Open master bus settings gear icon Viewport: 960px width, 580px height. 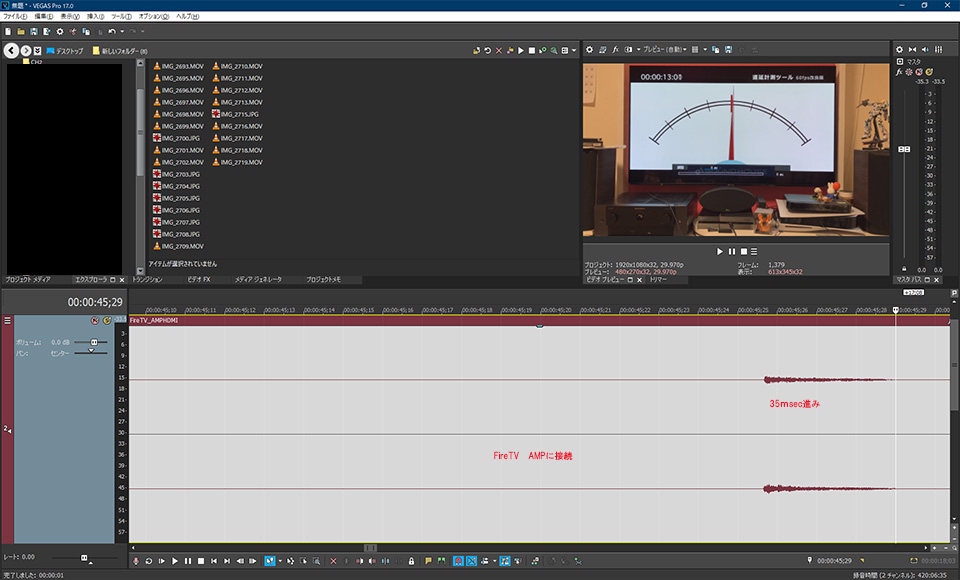(899, 49)
